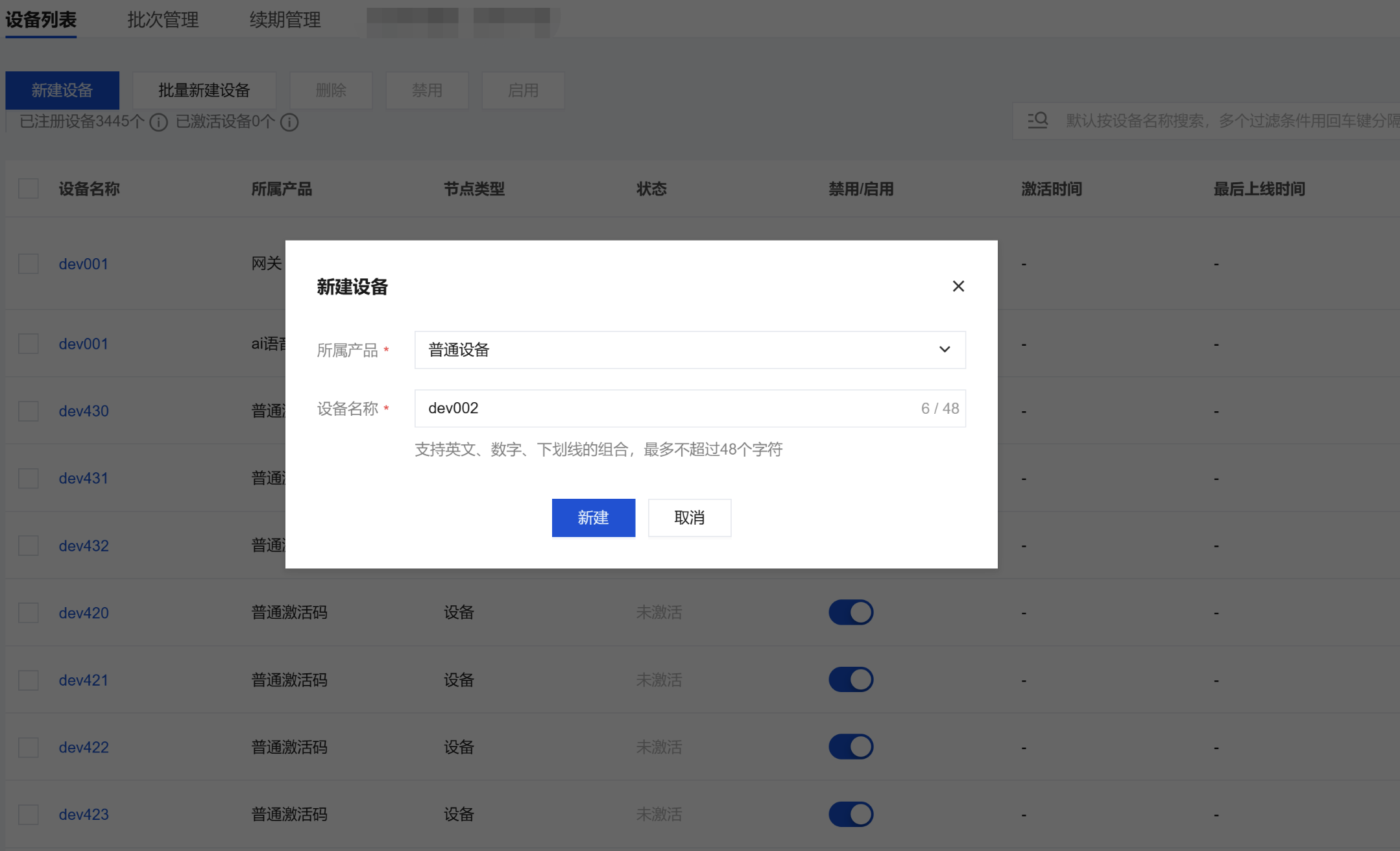Image resolution: width=1400 pixels, height=851 pixels.
Task: Click info icon next to 已激活设备0个
Action: [289, 122]
